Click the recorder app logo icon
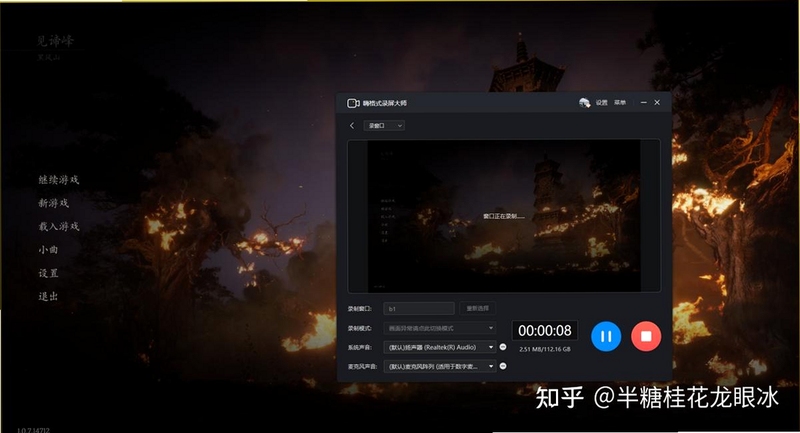The height and width of the screenshot is (433, 800). 353,103
